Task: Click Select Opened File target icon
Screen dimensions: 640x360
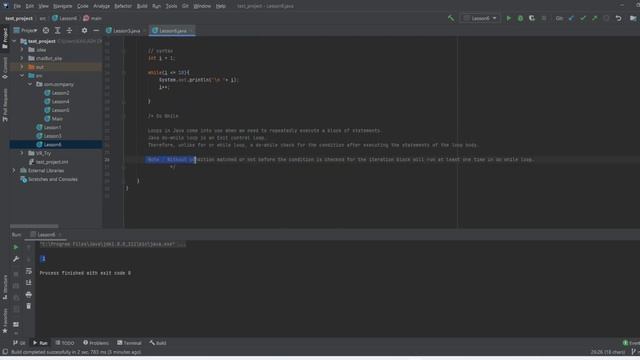Action: pyautogui.click(x=46, y=31)
